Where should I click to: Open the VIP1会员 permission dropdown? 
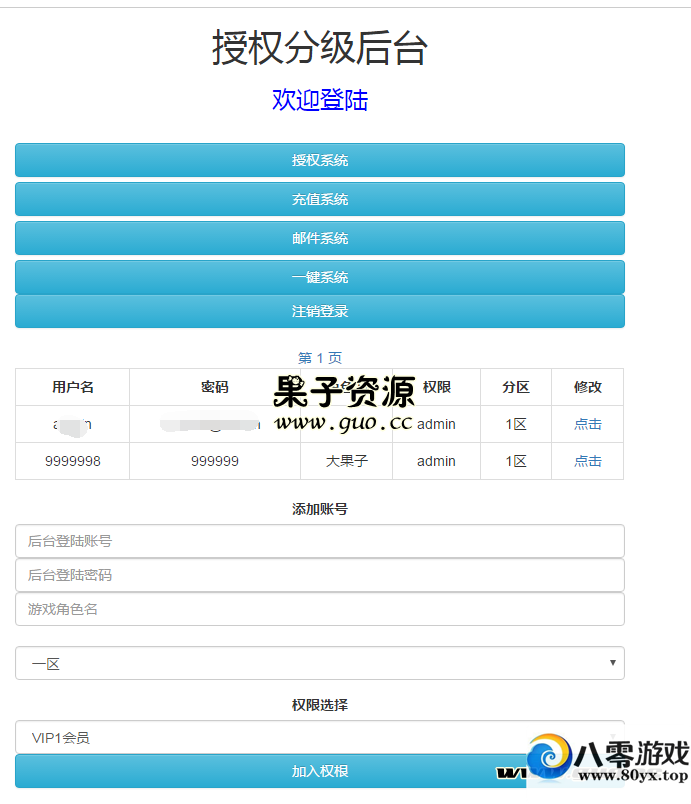(x=320, y=737)
